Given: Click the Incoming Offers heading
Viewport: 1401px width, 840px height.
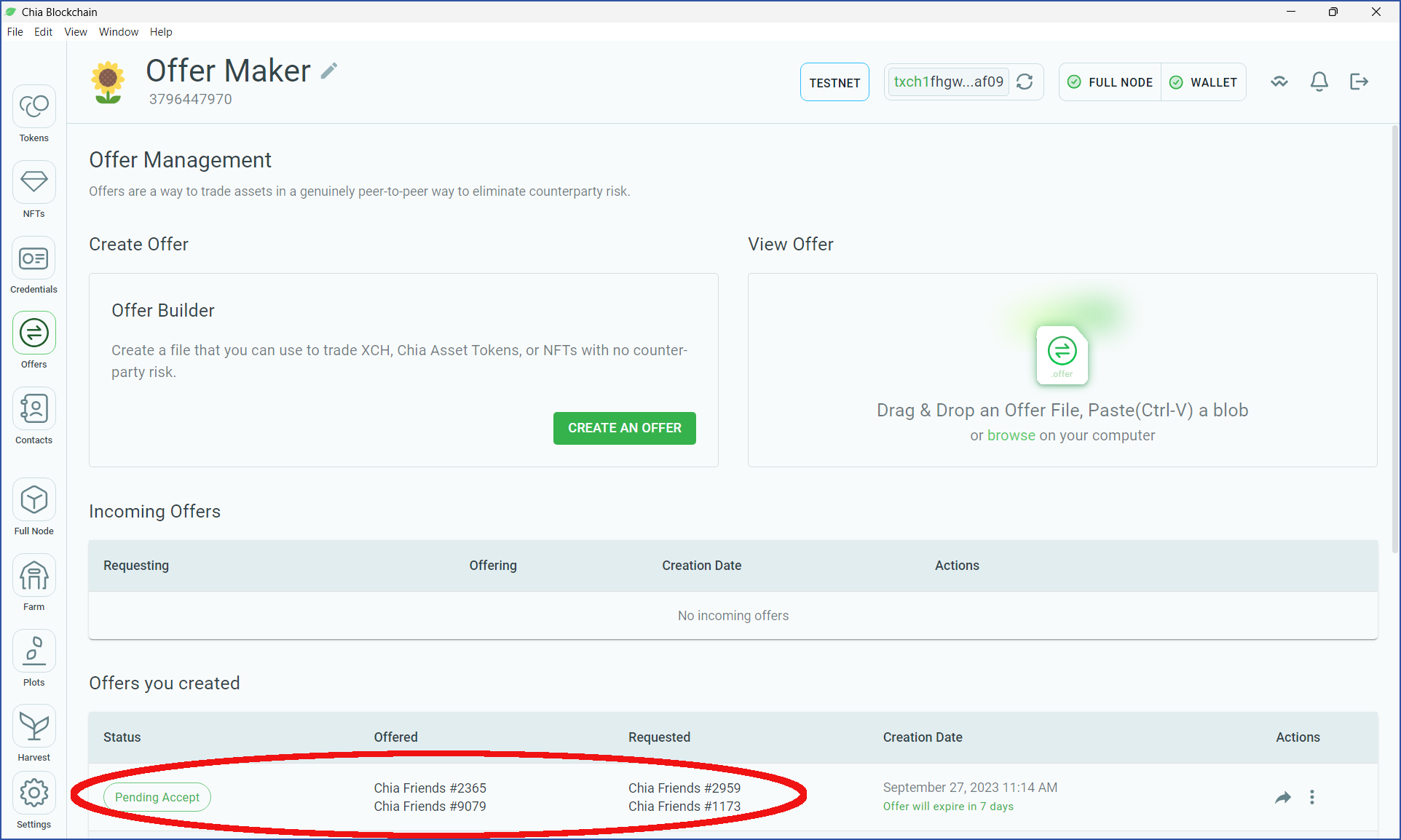Looking at the screenshot, I should tap(154, 512).
